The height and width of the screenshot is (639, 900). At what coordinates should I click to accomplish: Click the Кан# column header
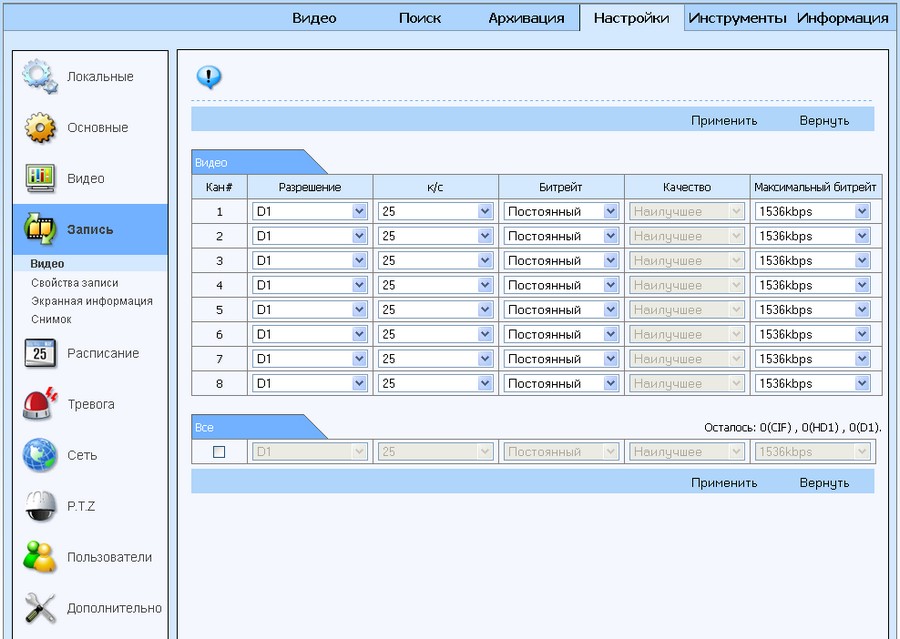pyautogui.click(x=219, y=187)
